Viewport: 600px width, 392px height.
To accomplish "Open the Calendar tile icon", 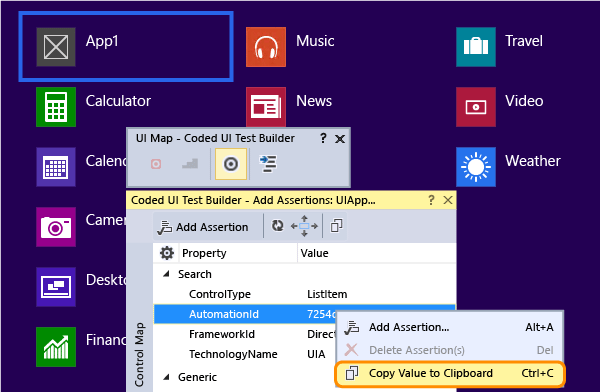I will 56,167.
